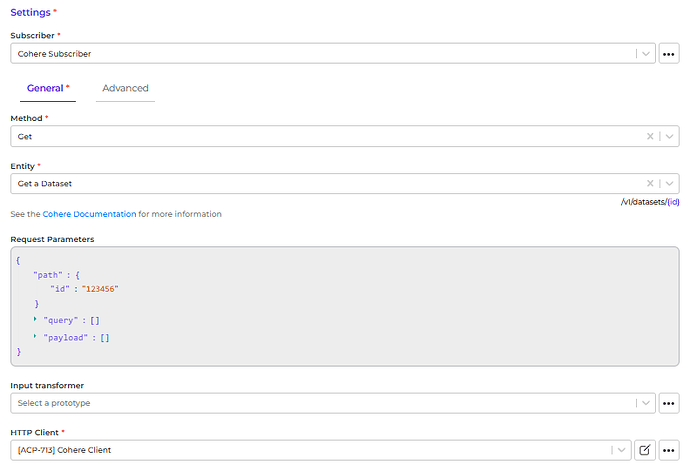
Task: Expand the Input transformer dropdown arrow
Action: [x=646, y=403]
